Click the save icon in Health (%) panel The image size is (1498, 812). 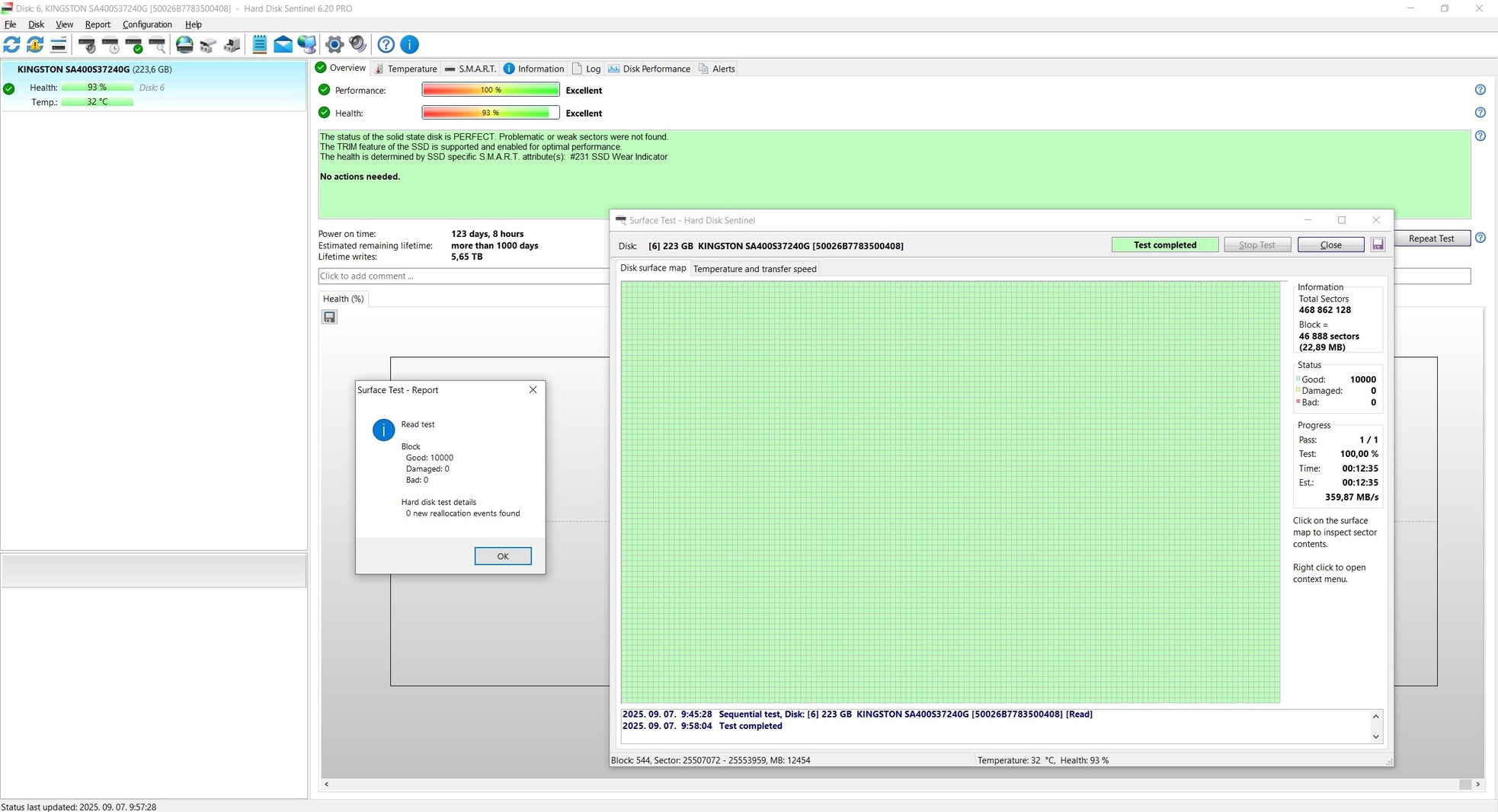(329, 317)
